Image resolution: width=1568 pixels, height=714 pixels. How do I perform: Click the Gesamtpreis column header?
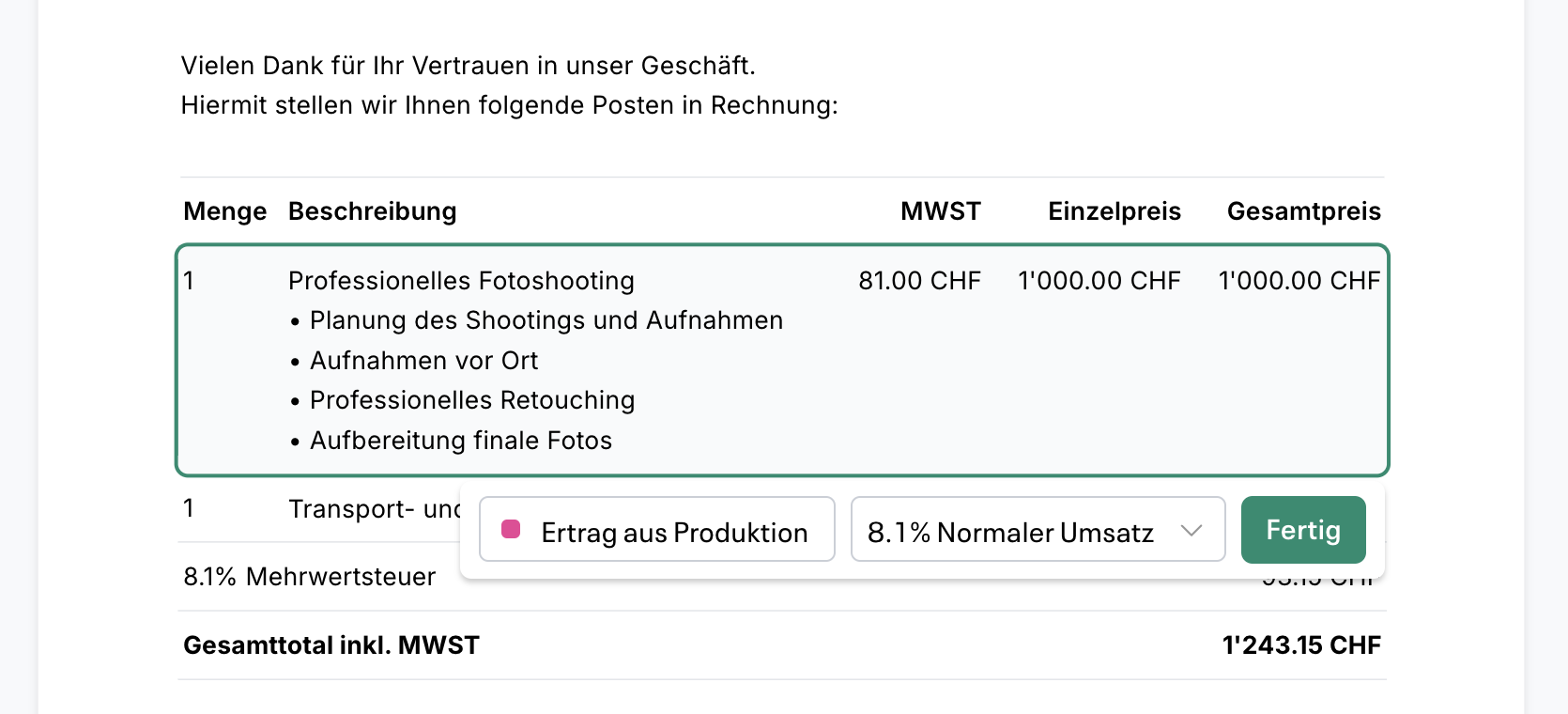(1303, 211)
